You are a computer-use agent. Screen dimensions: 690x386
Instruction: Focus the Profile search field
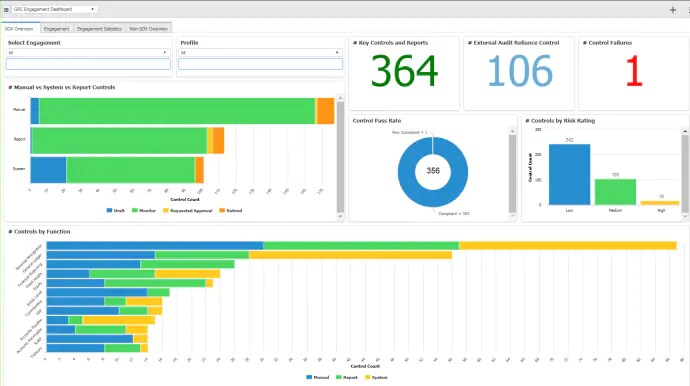[260, 64]
